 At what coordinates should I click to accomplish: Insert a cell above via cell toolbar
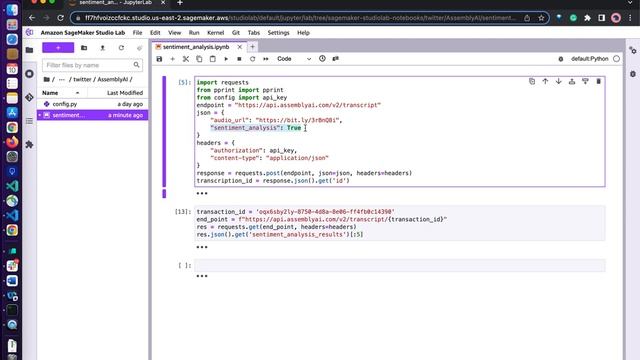(x=572, y=81)
